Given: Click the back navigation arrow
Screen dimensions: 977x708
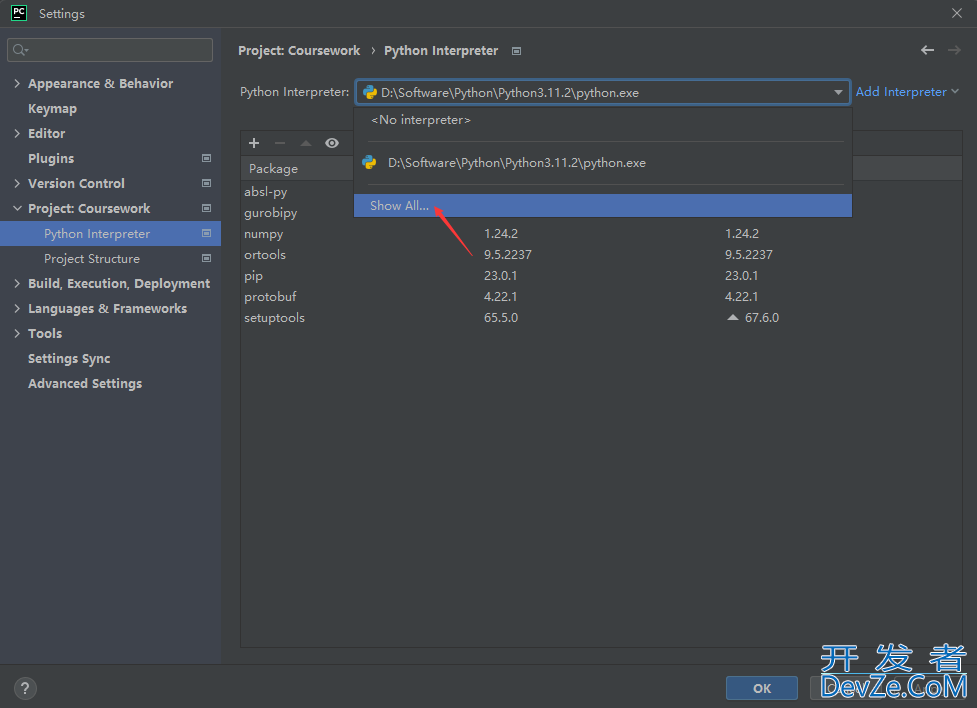Looking at the screenshot, I should [x=927, y=50].
